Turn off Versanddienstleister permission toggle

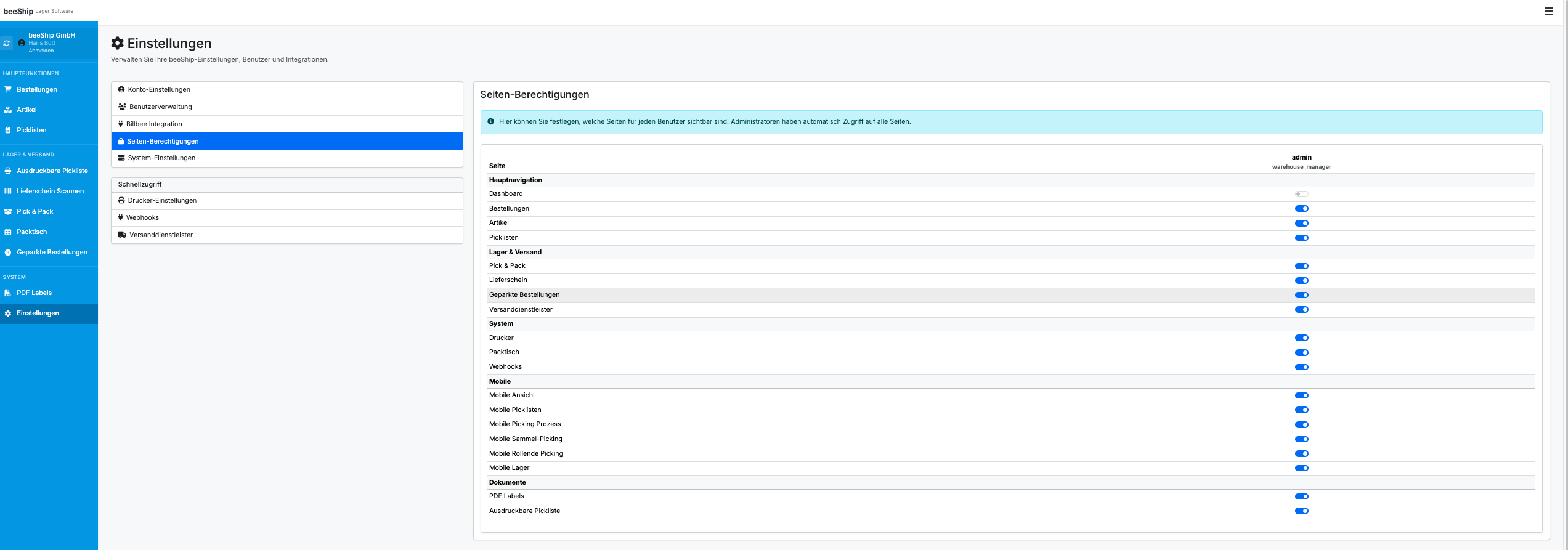tap(1301, 310)
